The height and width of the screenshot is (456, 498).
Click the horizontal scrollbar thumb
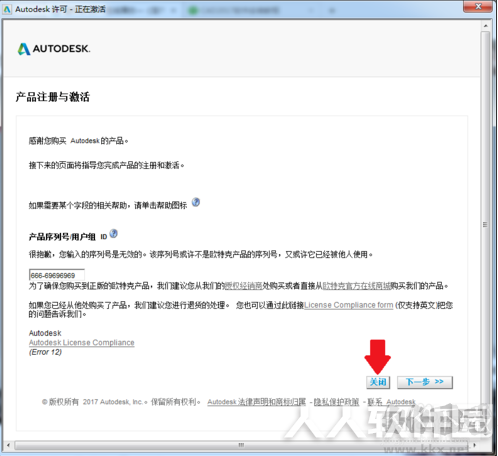pos(242,445)
